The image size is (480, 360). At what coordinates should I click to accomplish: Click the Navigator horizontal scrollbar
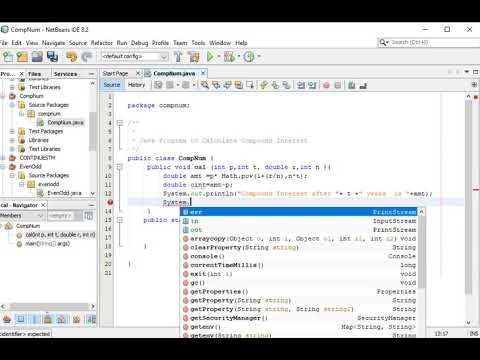(x=48, y=306)
